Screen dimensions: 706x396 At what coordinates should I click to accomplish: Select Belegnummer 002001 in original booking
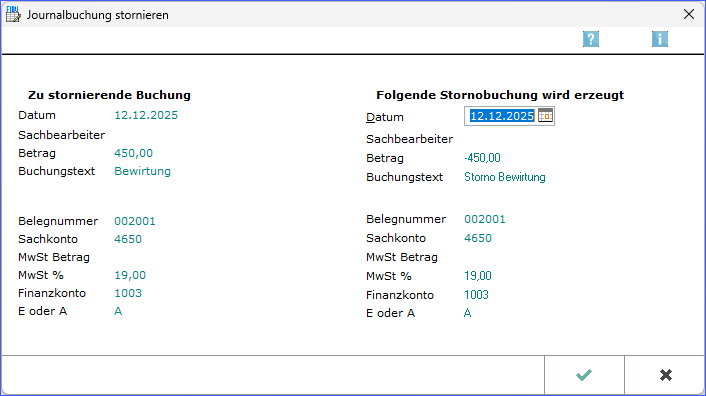click(135, 221)
